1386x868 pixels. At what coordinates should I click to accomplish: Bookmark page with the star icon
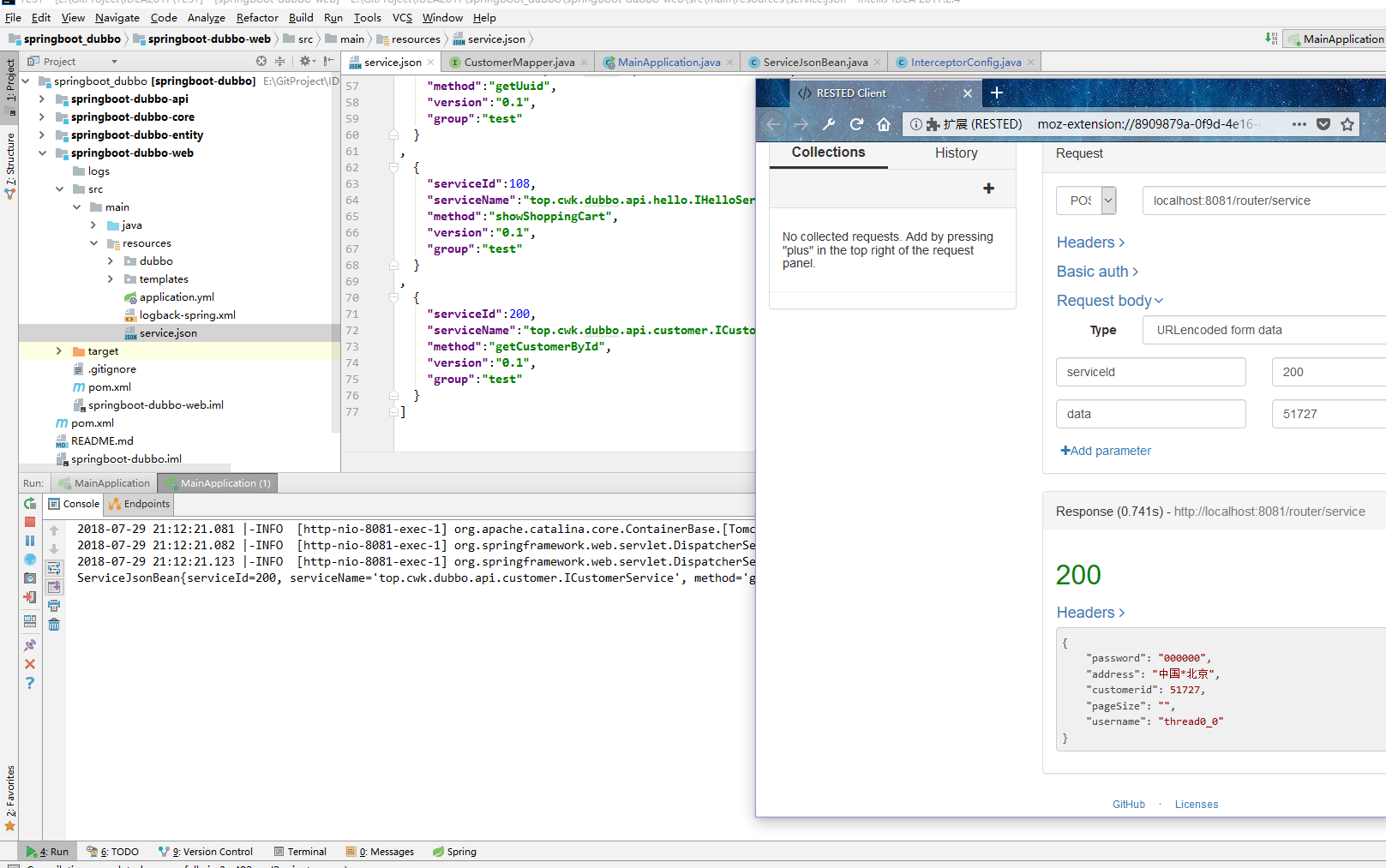[x=1347, y=124]
